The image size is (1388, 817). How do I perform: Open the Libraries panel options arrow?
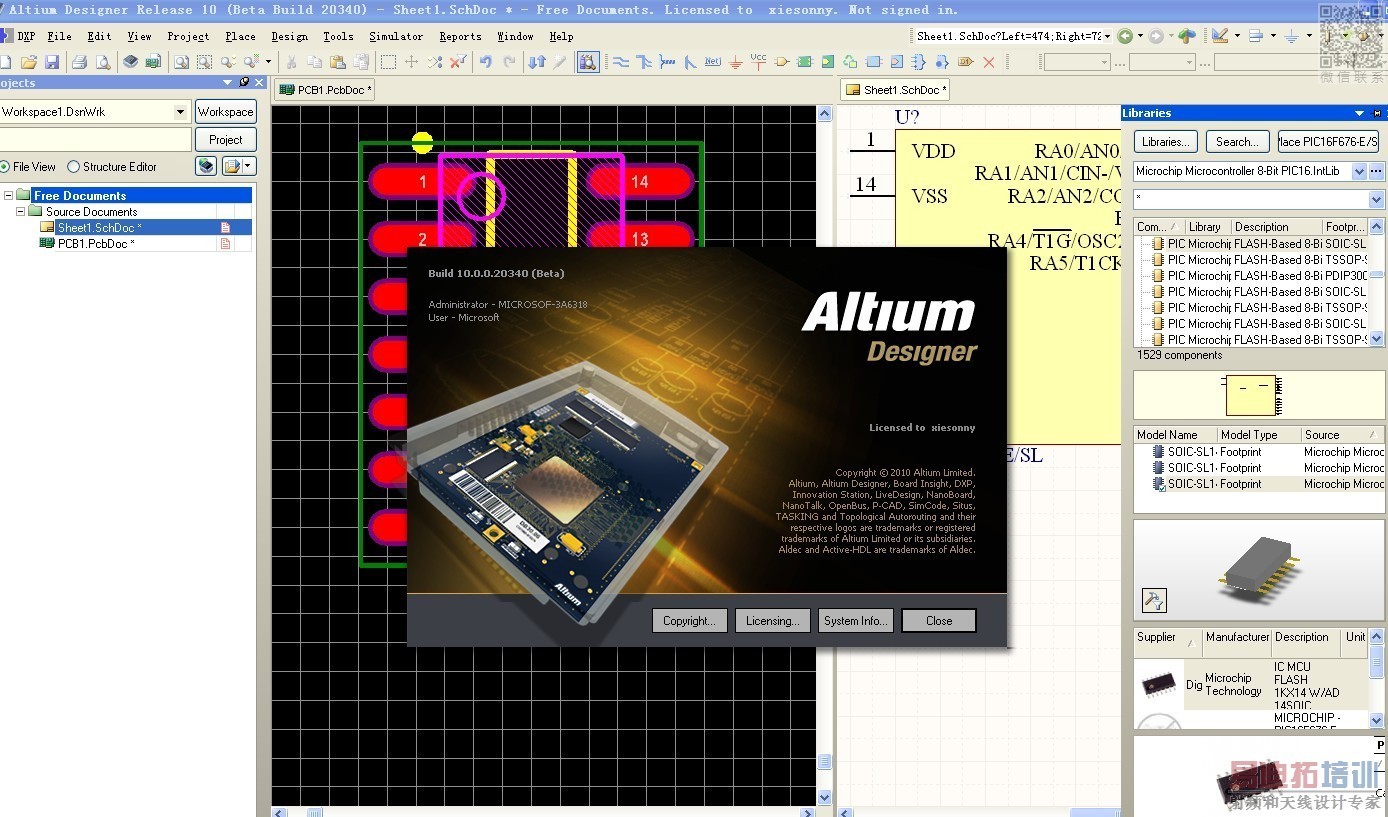coord(1359,113)
